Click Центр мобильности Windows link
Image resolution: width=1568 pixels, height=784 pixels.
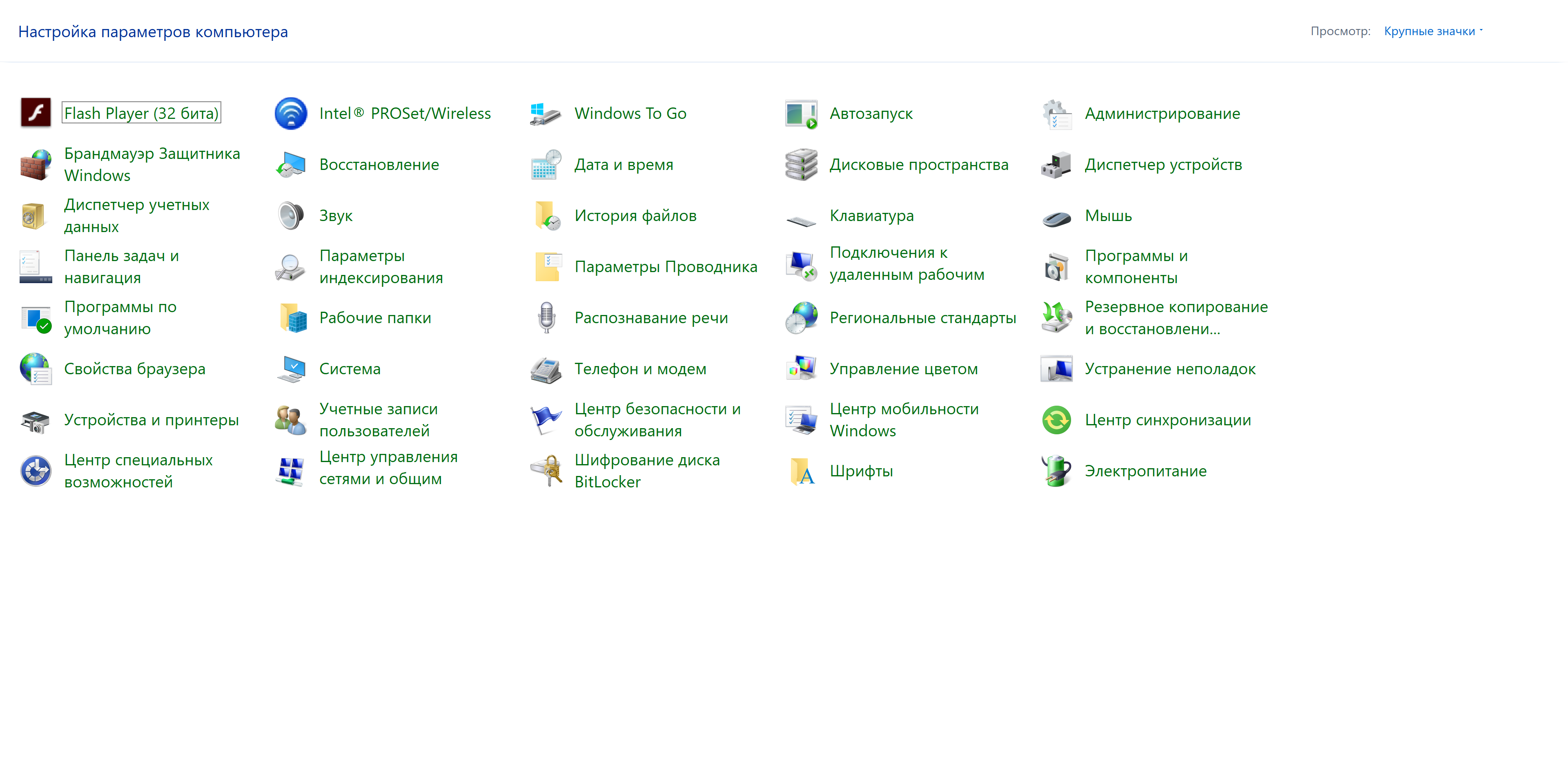(904, 420)
